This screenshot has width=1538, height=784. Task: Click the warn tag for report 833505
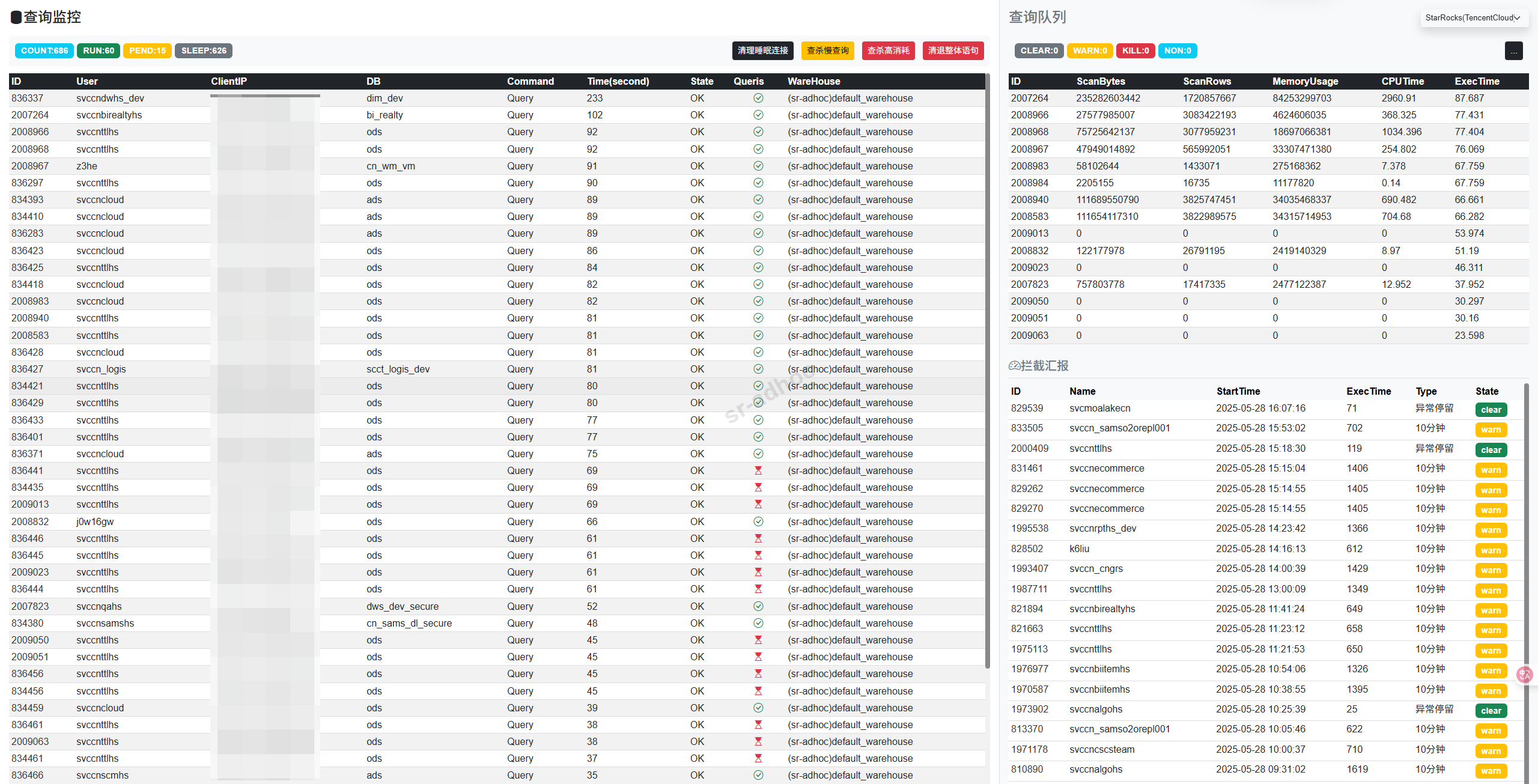1491,430
